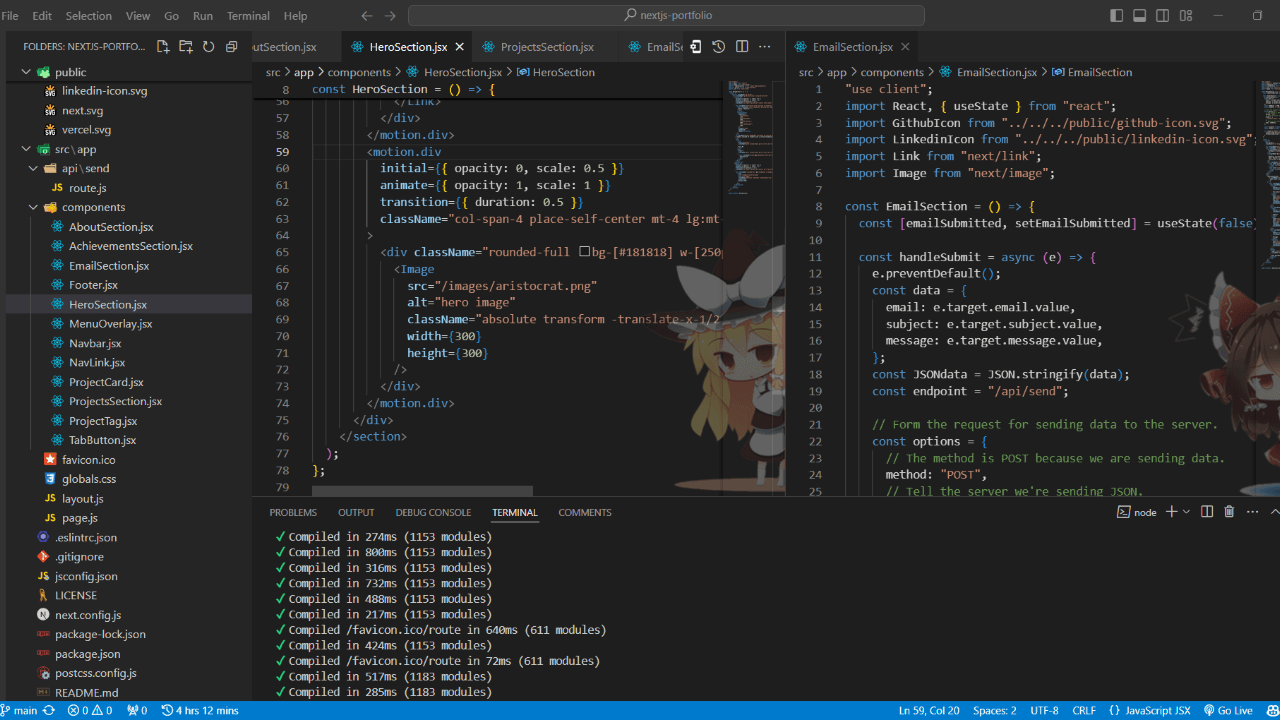The width and height of the screenshot is (1280, 720).
Task: Go forward in navigation history
Action: point(390,16)
